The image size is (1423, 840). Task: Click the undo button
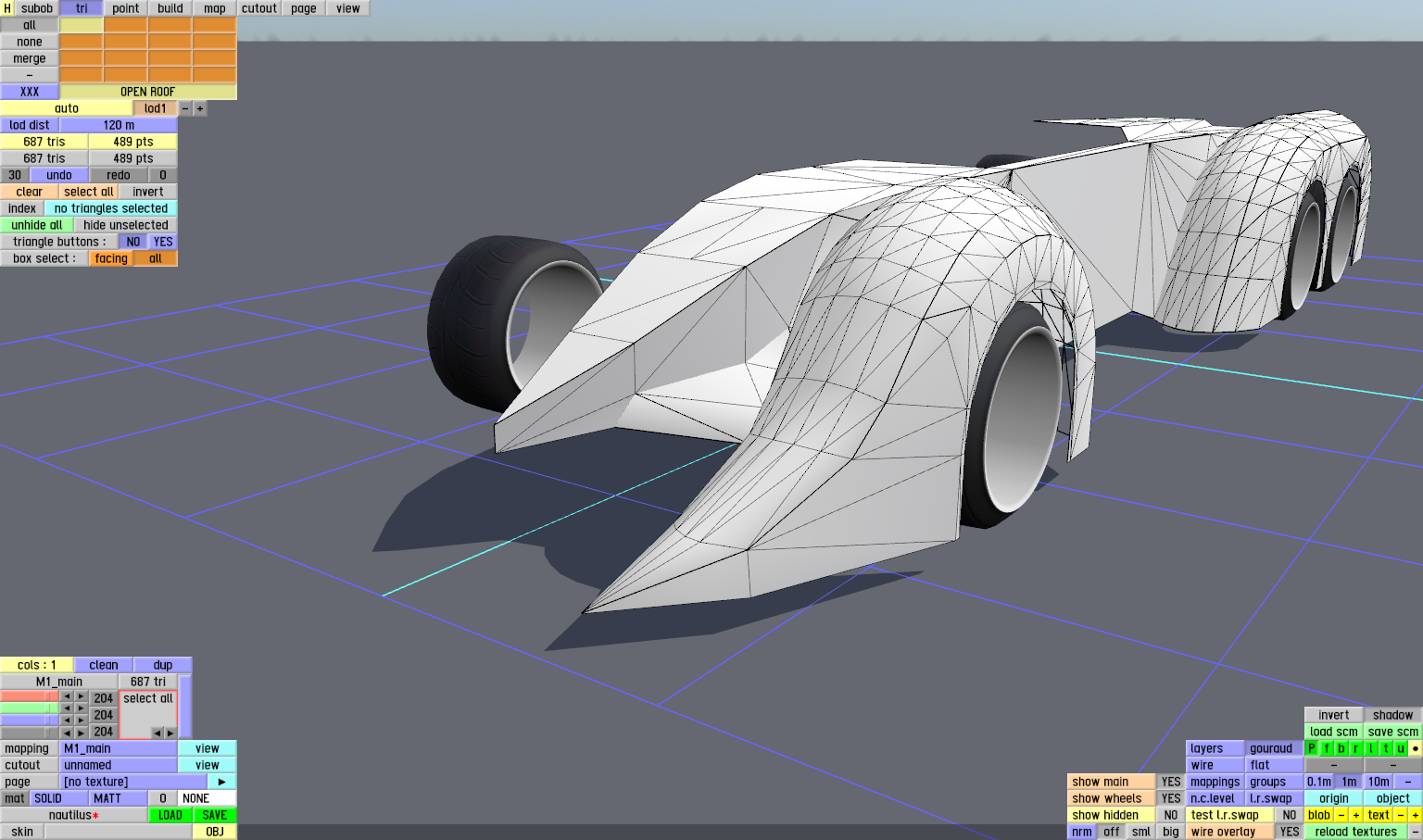point(59,175)
